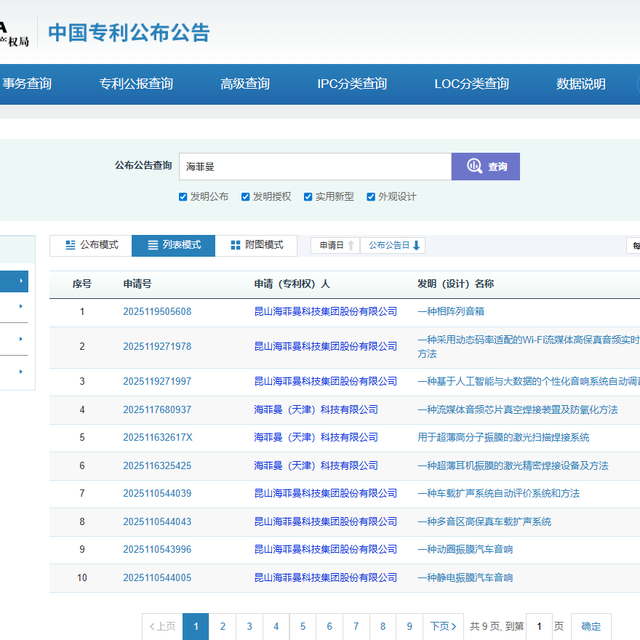Click the 查询 search button
The image size is (640, 640).
pos(485,167)
